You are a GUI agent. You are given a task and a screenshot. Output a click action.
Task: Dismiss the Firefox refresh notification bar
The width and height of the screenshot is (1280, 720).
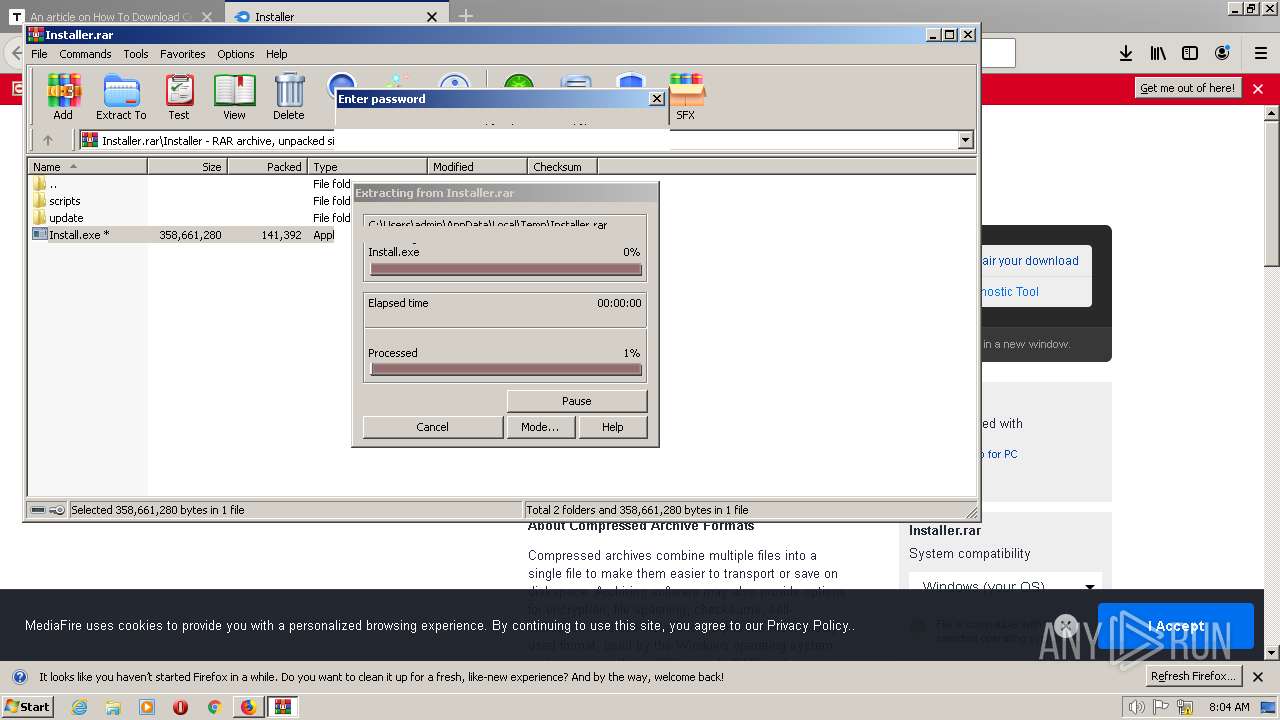tap(1258, 677)
